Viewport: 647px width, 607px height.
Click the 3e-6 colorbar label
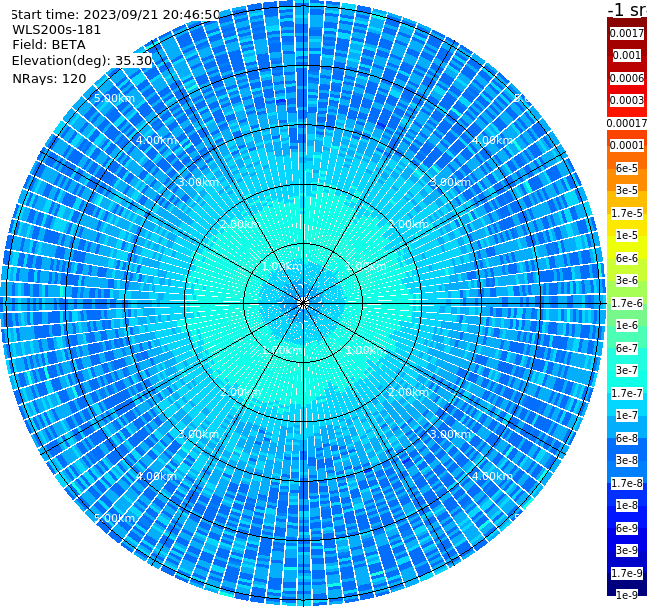pos(627,280)
